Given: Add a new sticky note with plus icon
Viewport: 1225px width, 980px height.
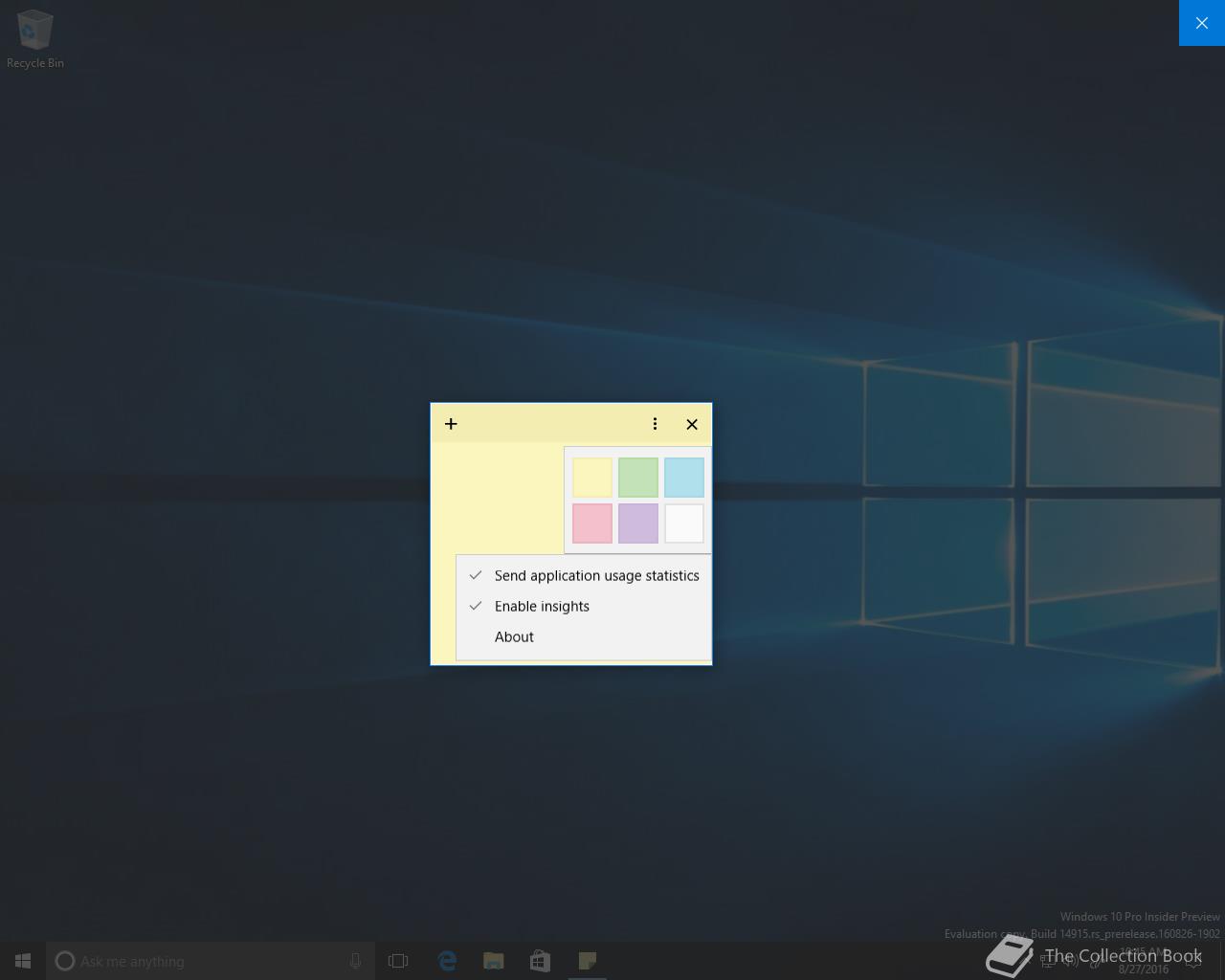Looking at the screenshot, I should [x=451, y=424].
